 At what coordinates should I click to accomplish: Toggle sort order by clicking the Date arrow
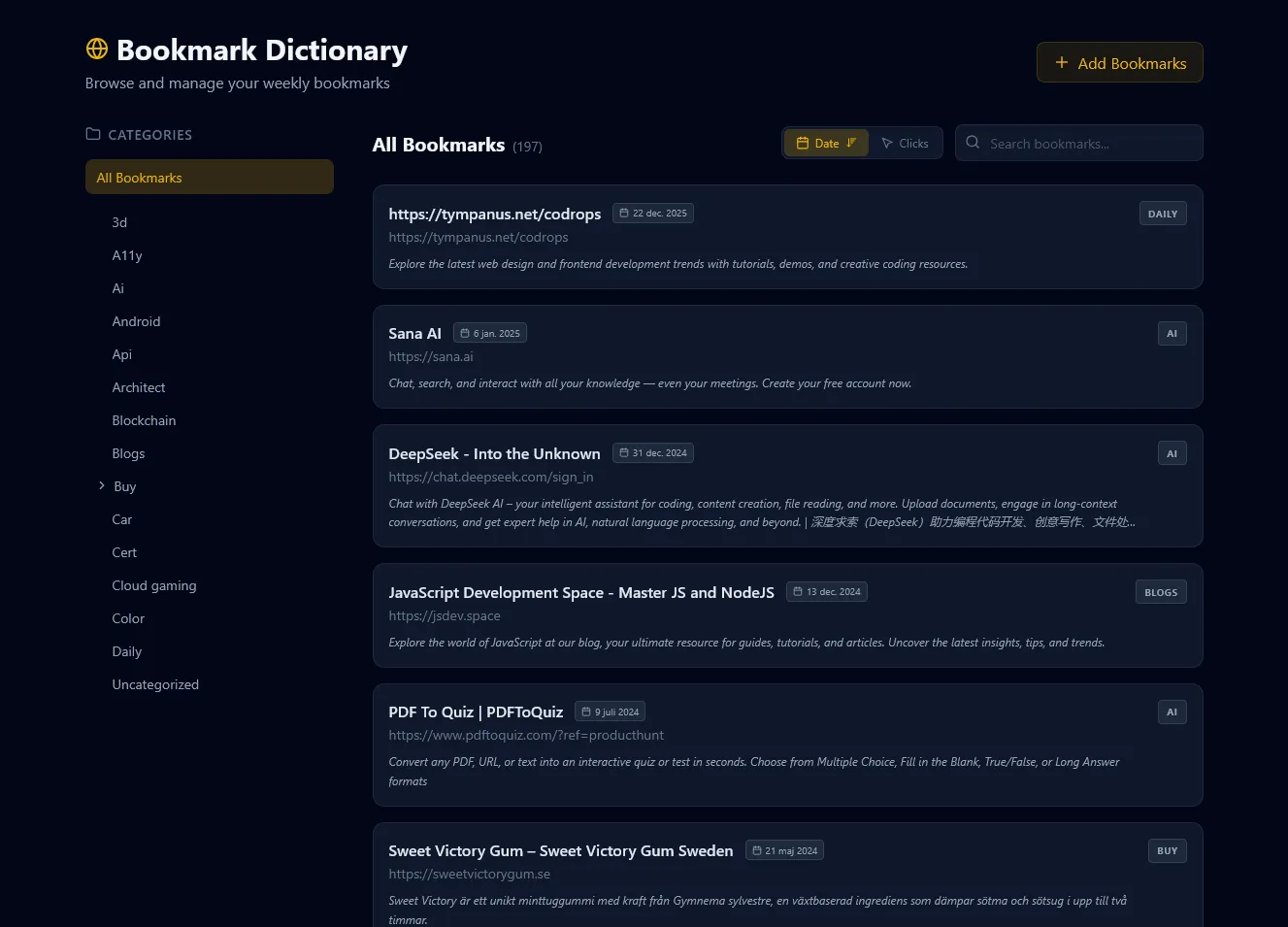[852, 143]
